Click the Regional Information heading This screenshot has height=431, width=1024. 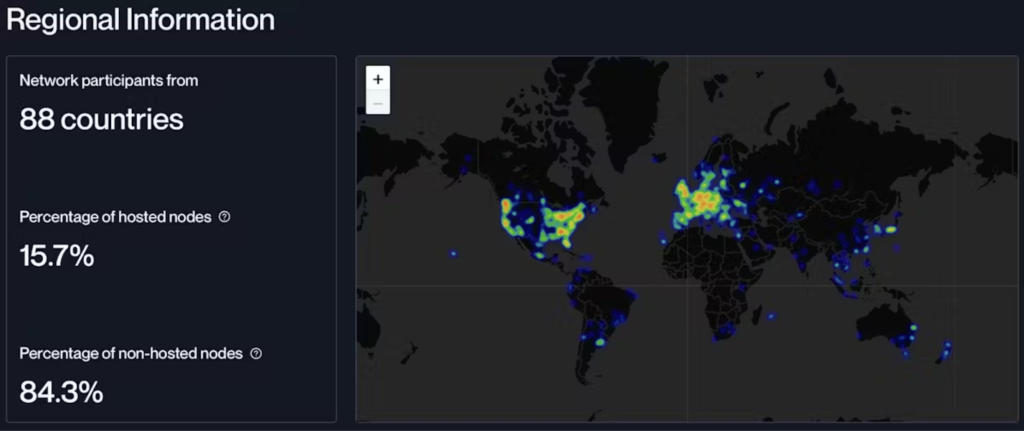click(x=140, y=19)
